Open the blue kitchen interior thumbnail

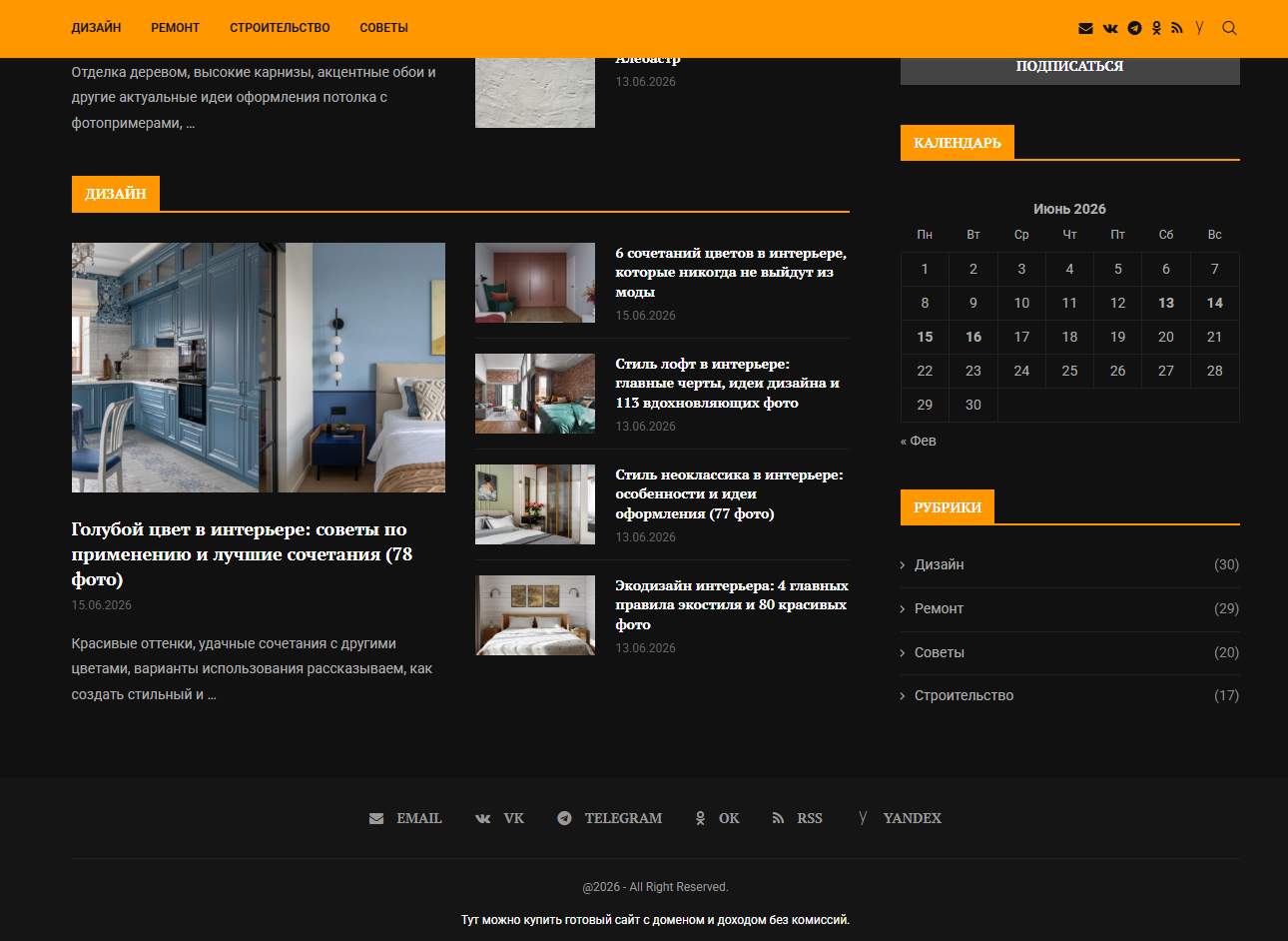259,368
